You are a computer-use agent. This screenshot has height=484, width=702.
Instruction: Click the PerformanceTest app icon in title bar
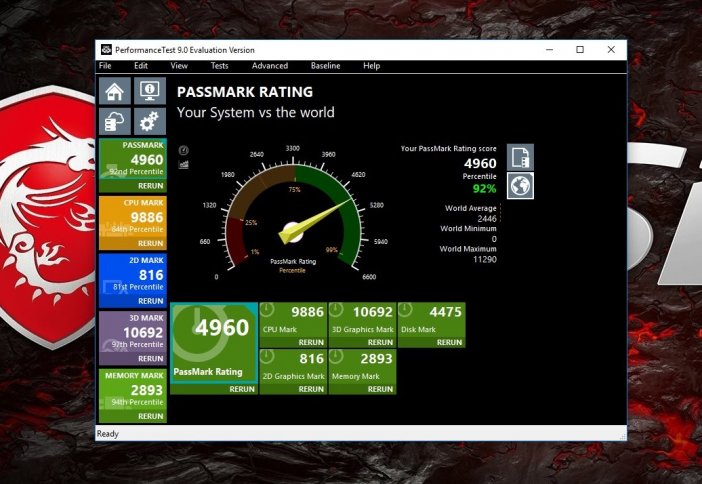click(x=106, y=50)
